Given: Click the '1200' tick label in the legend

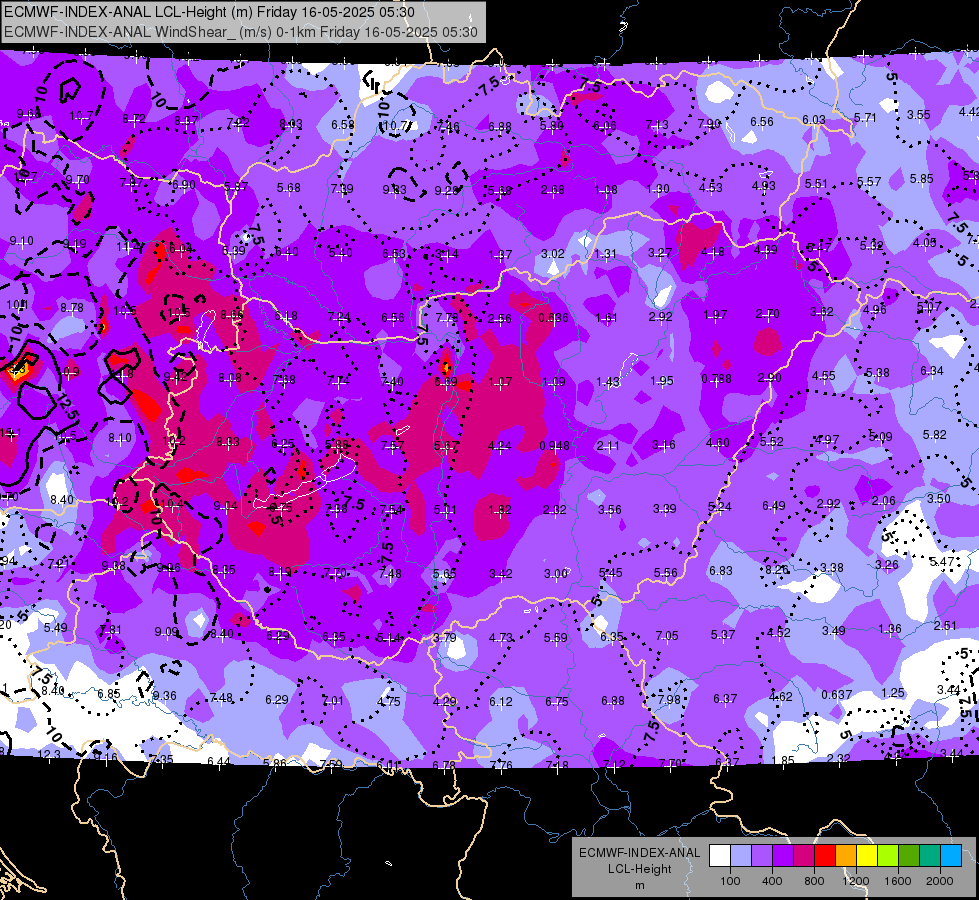Looking at the screenshot, I should (x=856, y=881).
